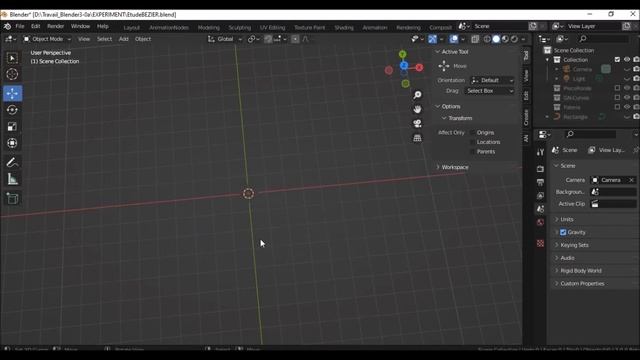This screenshot has height=360, width=640.
Task: Open the sidebar Create tab
Action: (x=526, y=118)
